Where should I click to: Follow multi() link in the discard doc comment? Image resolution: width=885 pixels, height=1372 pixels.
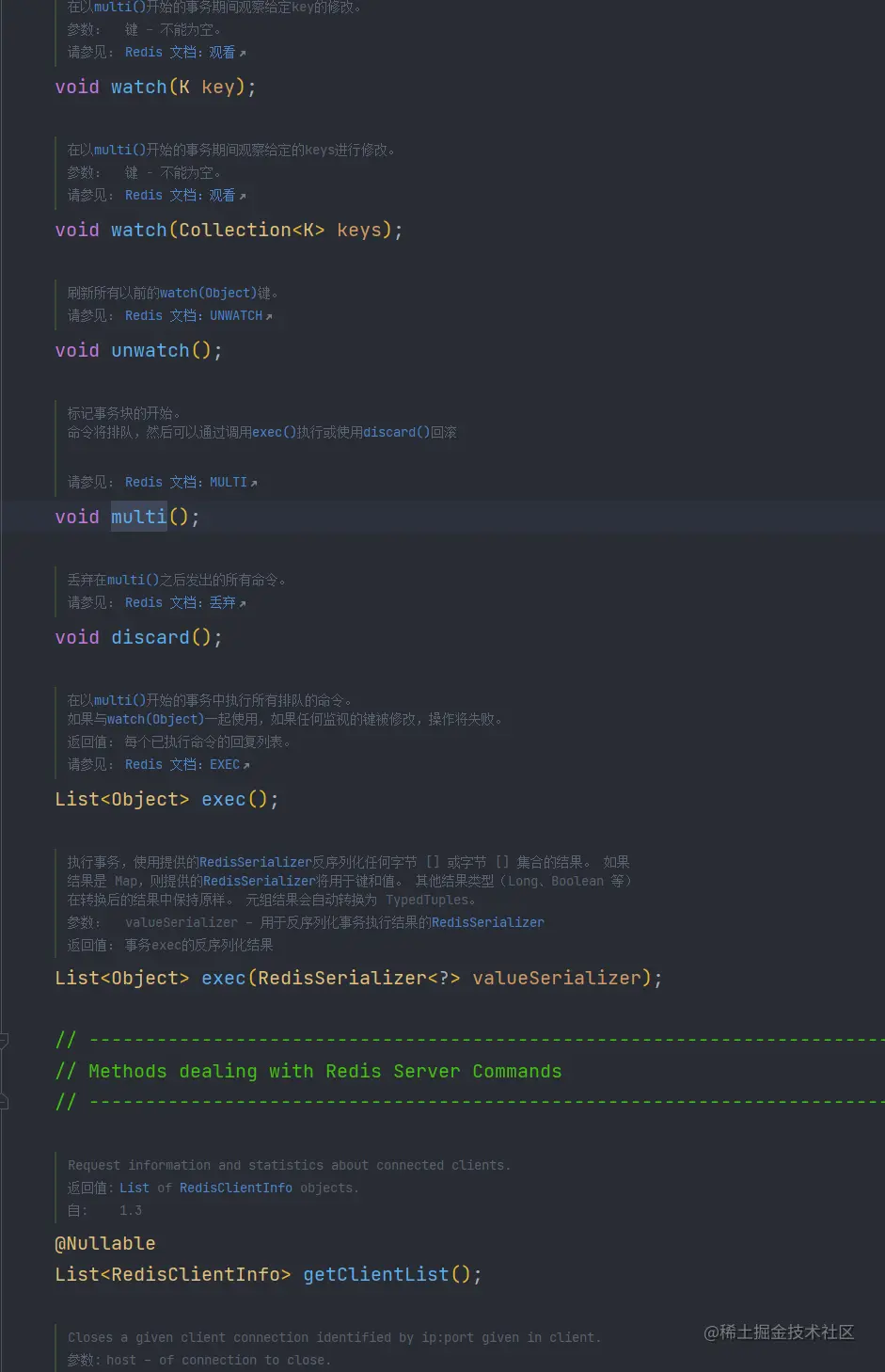tap(133, 581)
